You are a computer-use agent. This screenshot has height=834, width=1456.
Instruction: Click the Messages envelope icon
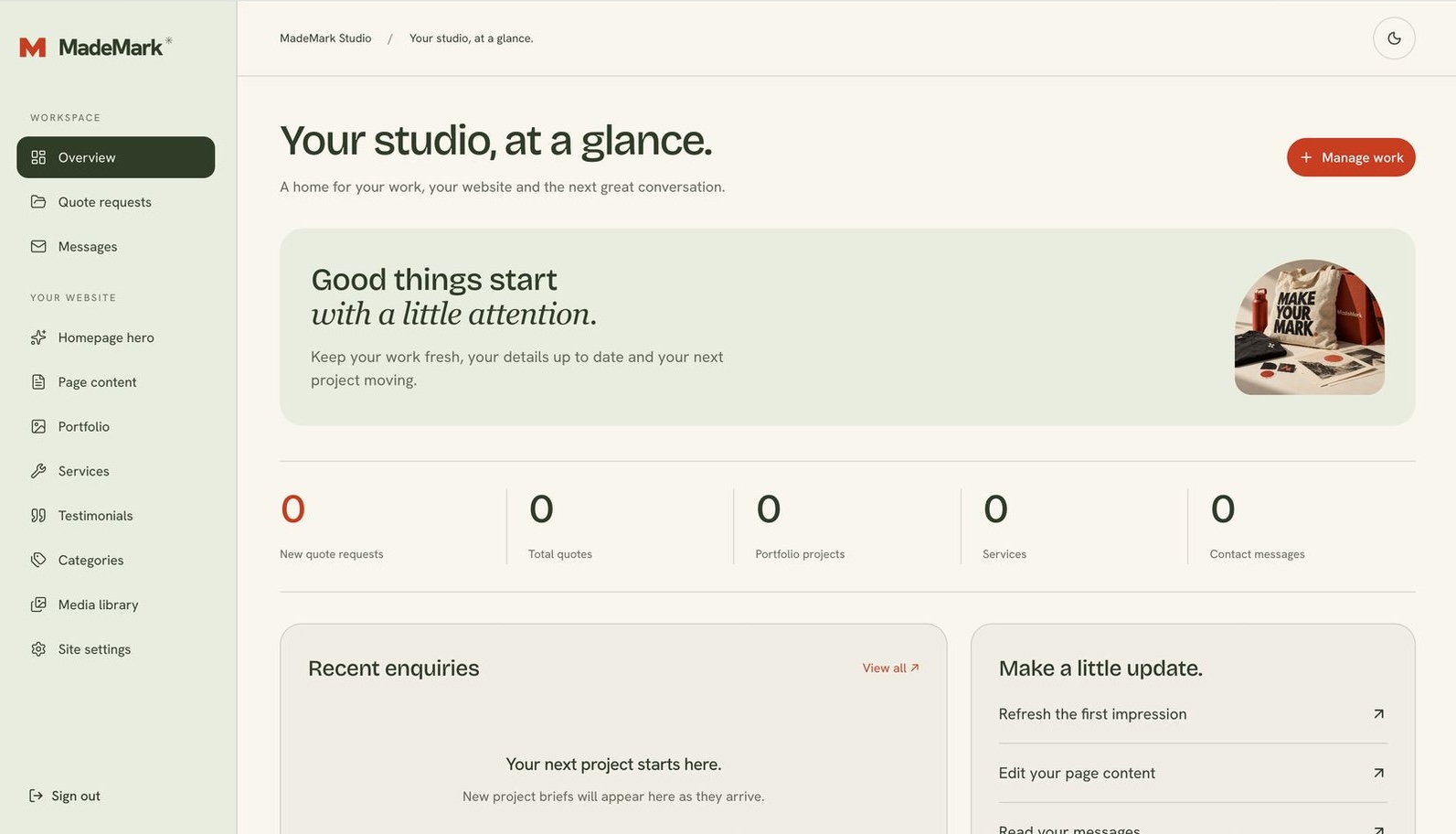click(38, 247)
